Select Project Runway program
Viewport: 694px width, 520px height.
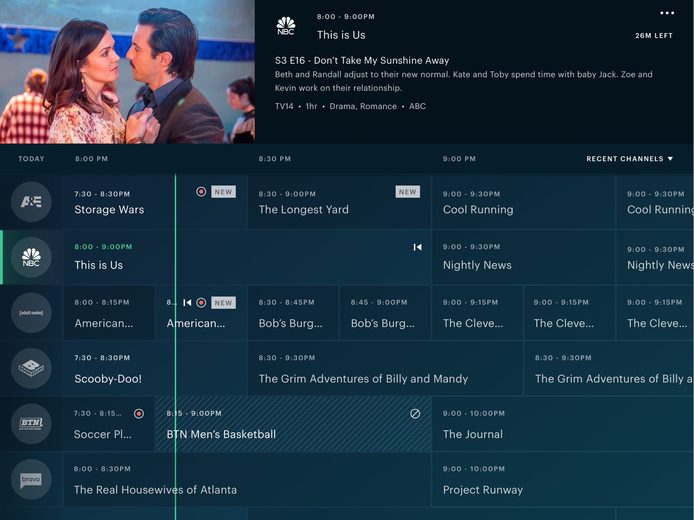pyautogui.click(x=562, y=479)
